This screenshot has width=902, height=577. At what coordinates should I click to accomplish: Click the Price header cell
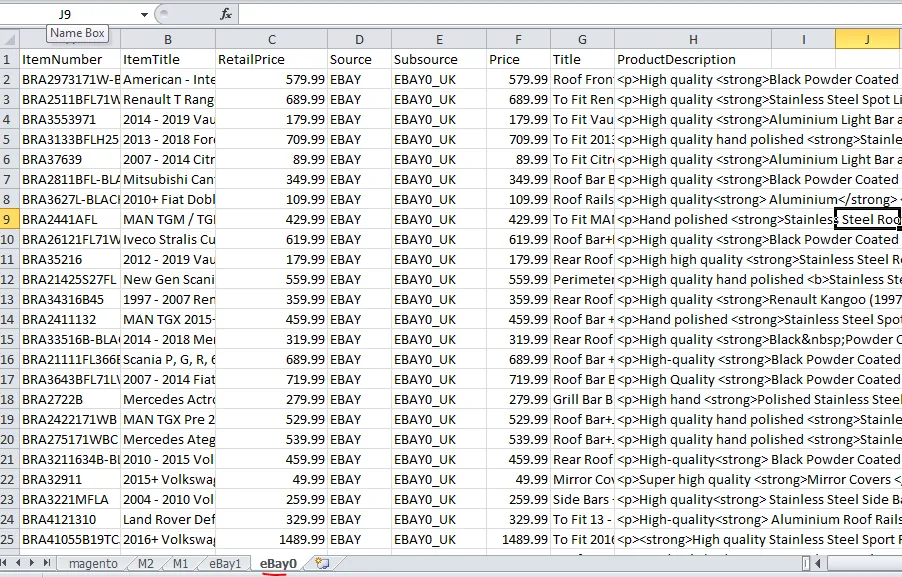click(x=518, y=59)
